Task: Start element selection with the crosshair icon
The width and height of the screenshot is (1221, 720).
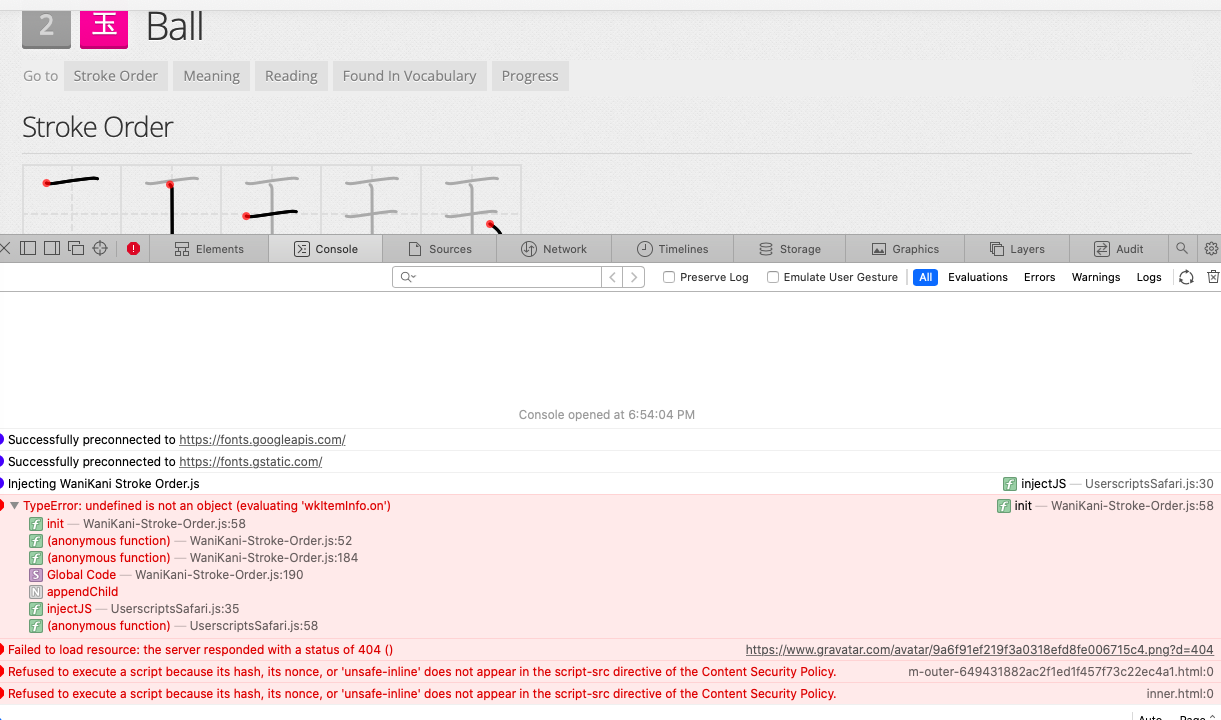Action: (x=100, y=248)
